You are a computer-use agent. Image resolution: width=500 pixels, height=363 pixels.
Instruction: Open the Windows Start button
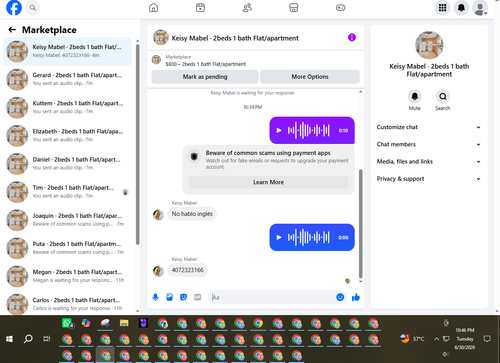tap(9, 339)
